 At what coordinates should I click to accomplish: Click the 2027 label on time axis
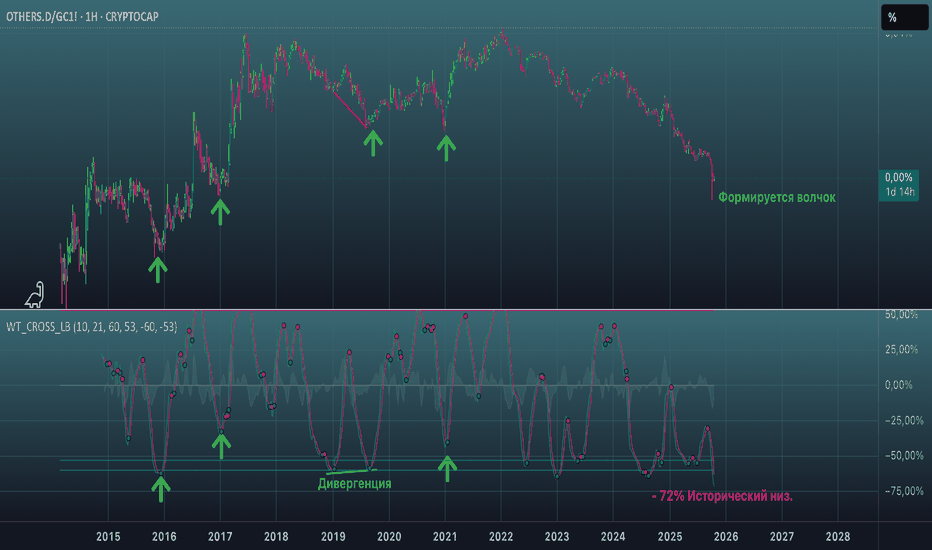[x=782, y=537]
